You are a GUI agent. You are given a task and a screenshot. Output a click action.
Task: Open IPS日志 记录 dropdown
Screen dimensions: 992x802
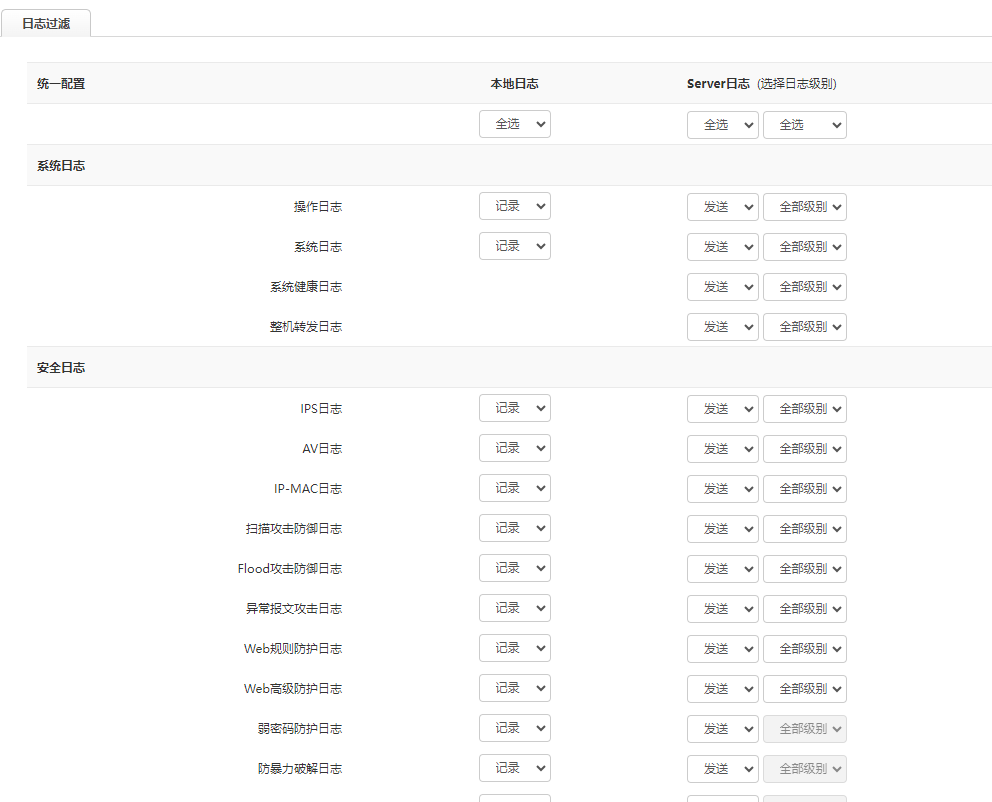[x=515, y=408]
